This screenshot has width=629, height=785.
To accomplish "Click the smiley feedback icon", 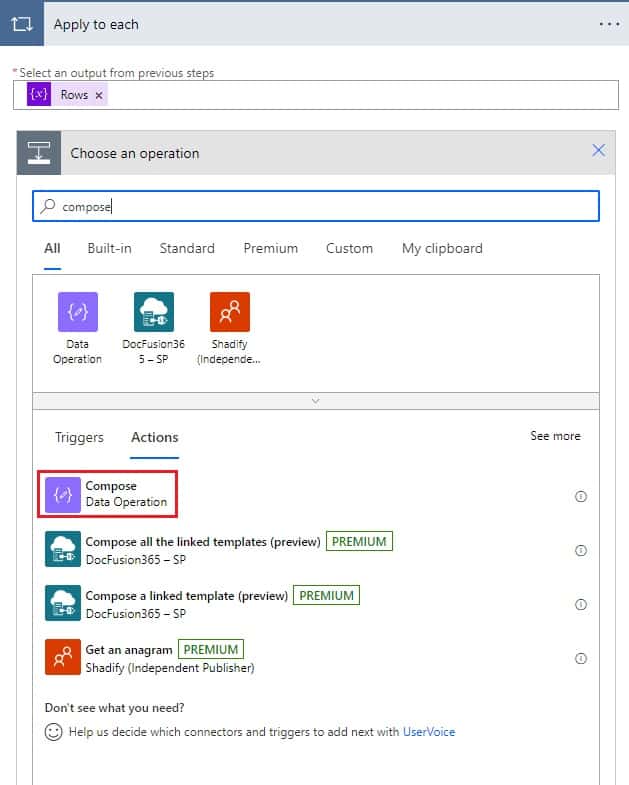I will click(x=54, y=732).
